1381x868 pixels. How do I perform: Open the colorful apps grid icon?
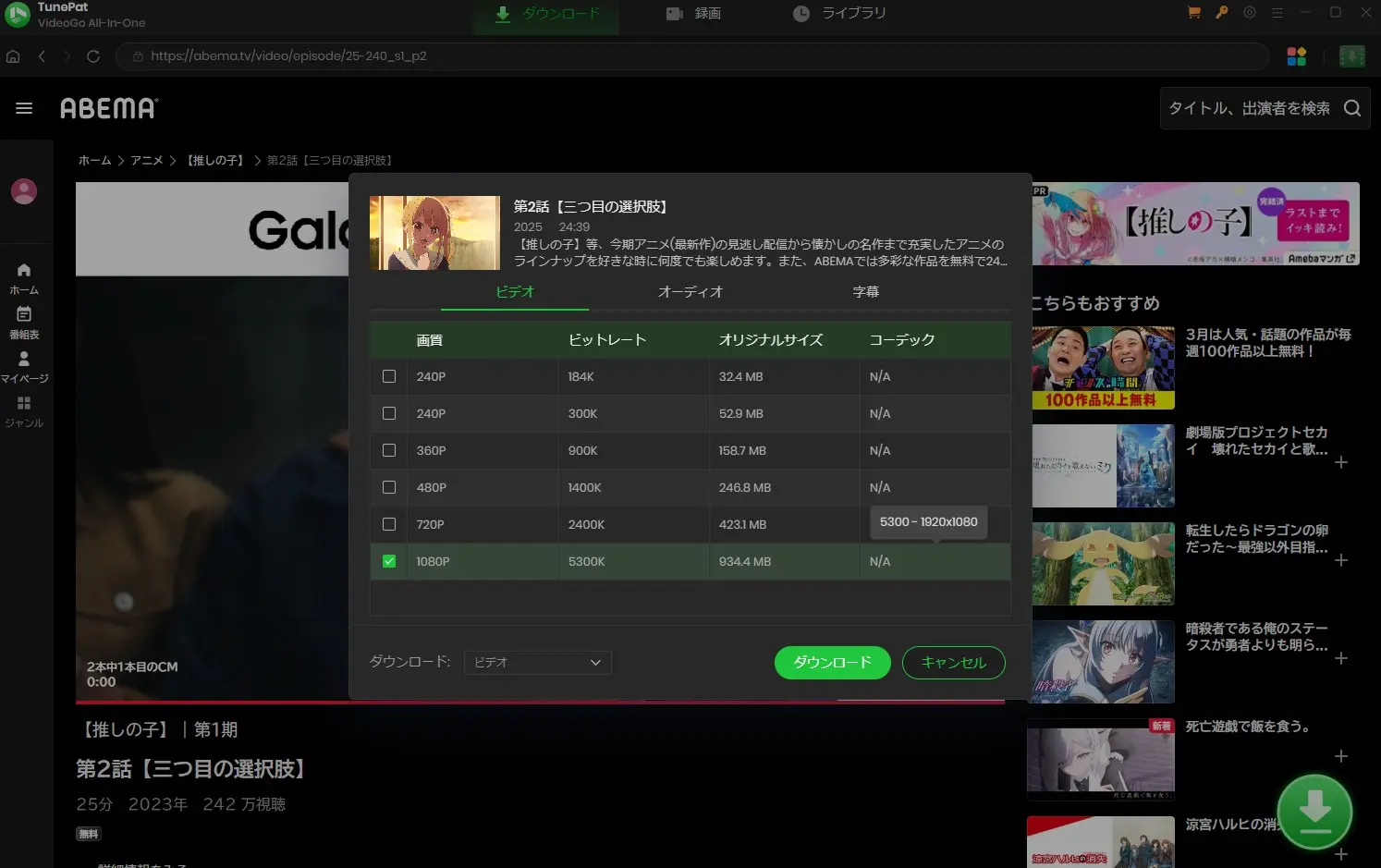[x=1297, y=56]
